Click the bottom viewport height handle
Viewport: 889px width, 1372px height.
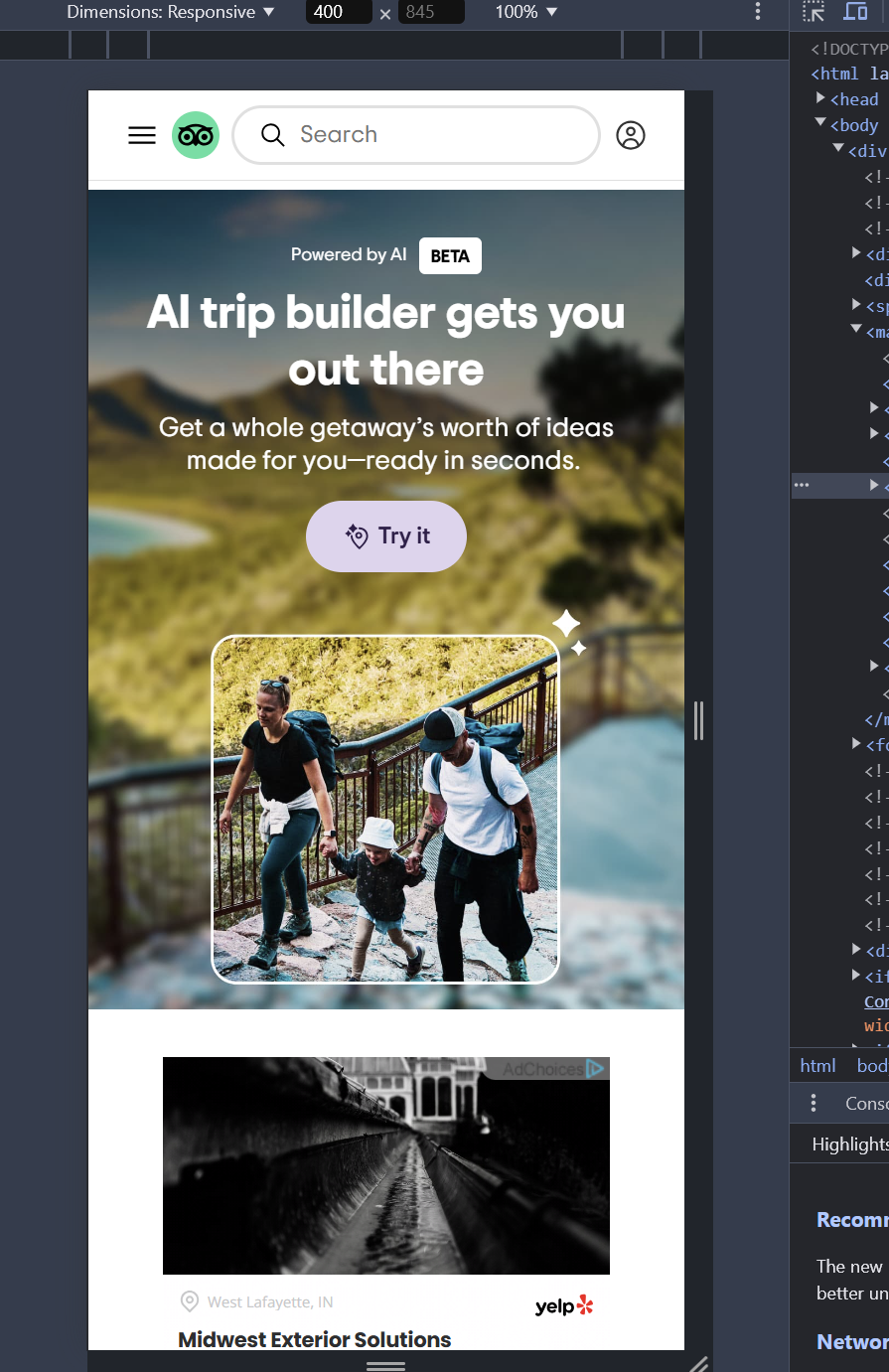(x=385, y=1366)
